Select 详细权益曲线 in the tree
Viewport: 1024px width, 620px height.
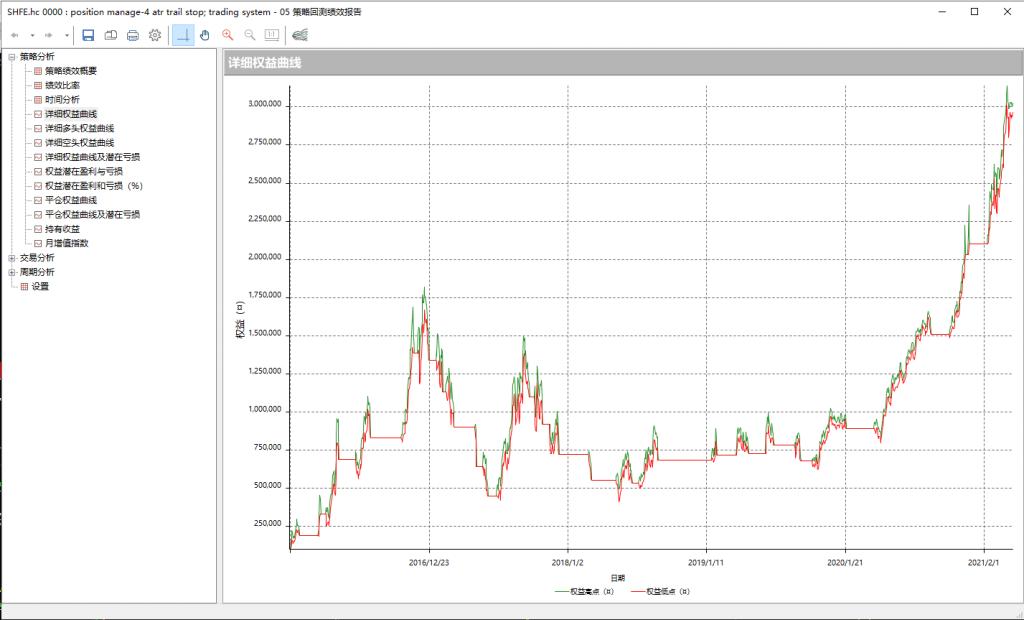coord(71,114)
